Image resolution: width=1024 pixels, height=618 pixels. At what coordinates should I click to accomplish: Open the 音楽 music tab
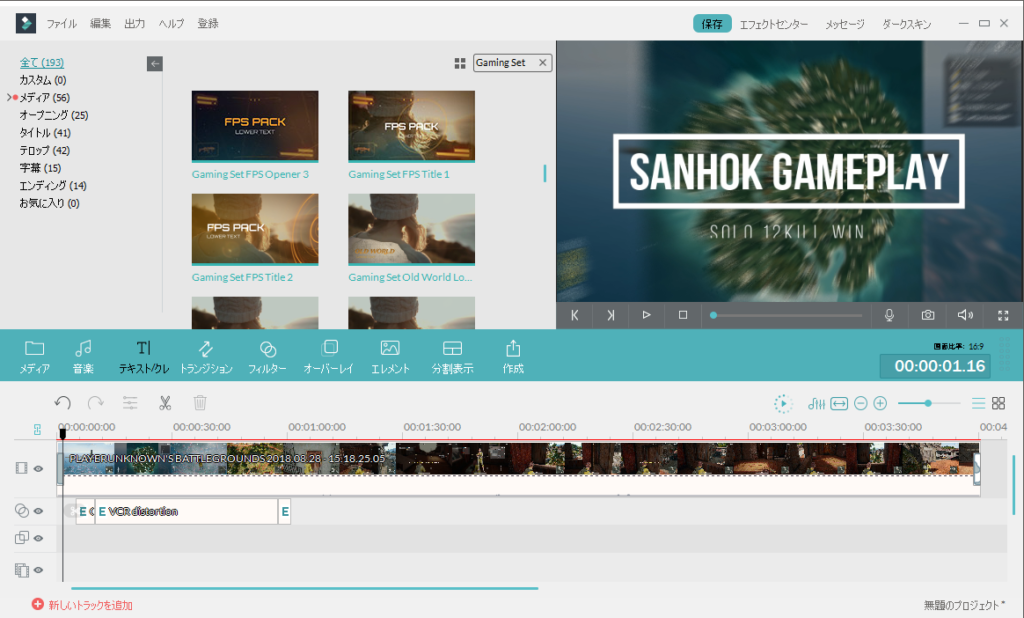click(83, 356)
